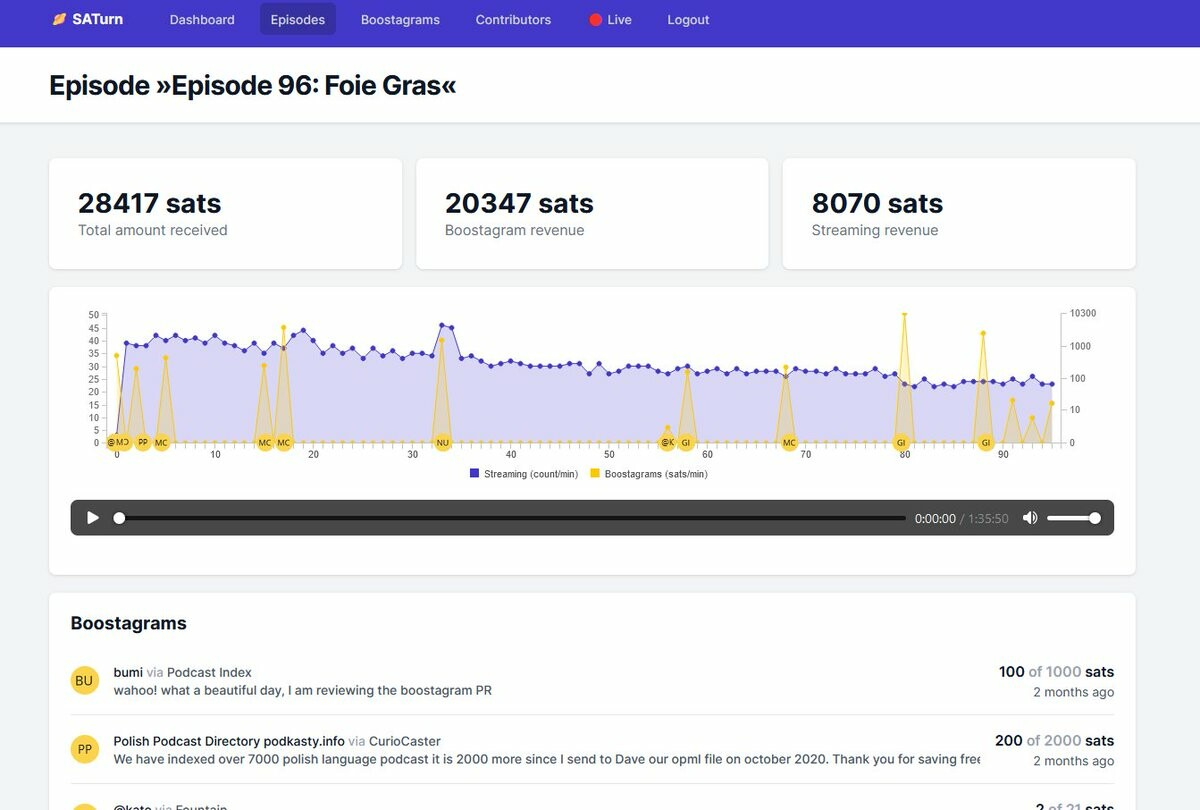The height and width of the screenshot is (810, 1200).
Task: Click the episode title heading
Action: pyautogui.click(x=253, y=85)
